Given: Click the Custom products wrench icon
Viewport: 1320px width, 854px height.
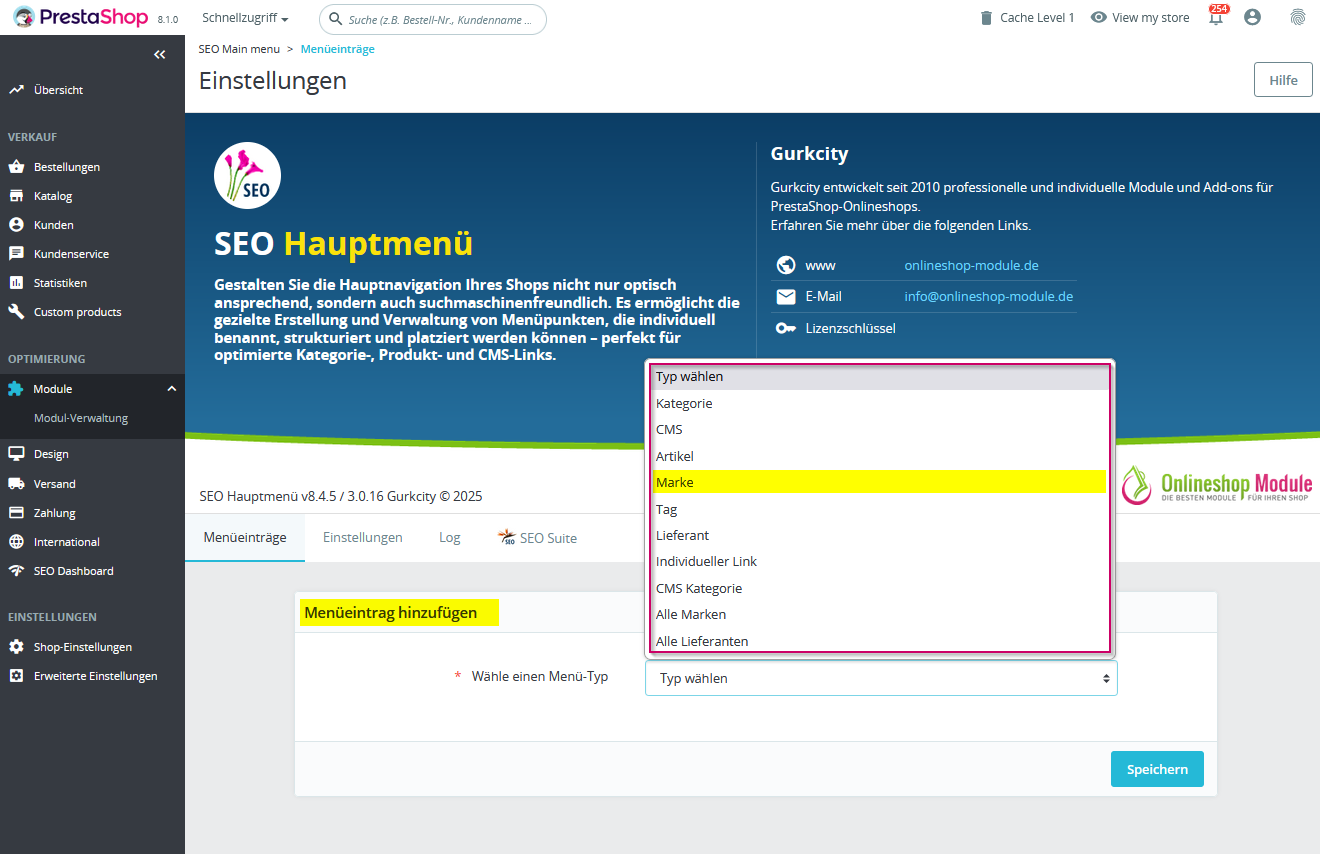Looking at the screenshot, I should [16, 312].
